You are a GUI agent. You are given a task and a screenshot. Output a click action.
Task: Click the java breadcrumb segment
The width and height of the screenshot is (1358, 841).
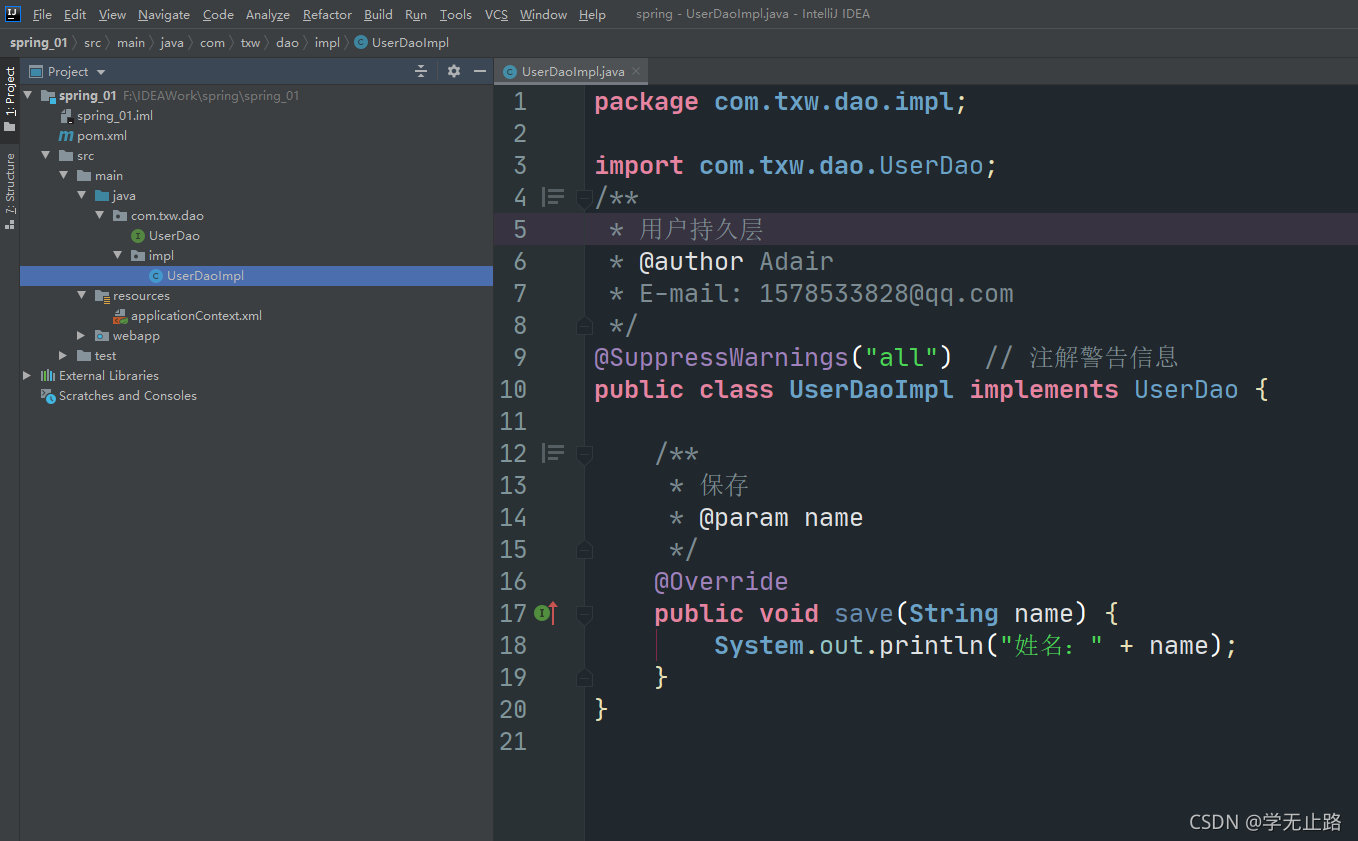coord(172,43)
